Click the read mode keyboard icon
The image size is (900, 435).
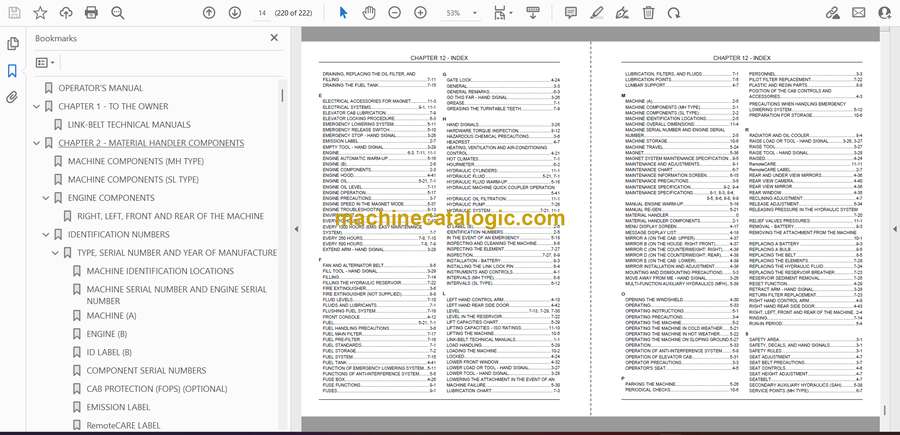(x=533, y=13)
